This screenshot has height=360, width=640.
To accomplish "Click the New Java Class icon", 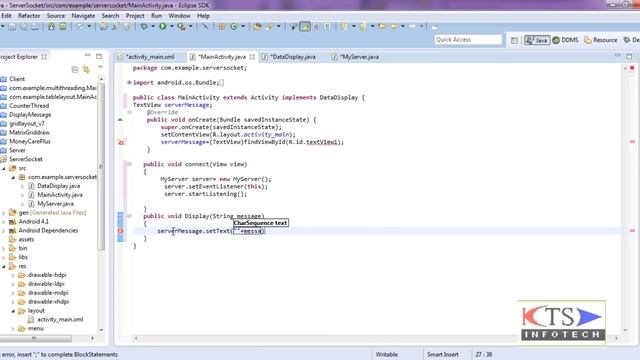I will pyautogui.click(x=234, y=27).
